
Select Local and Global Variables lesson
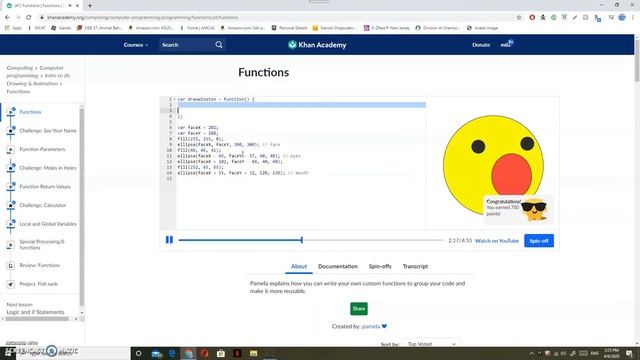(48, 224)
